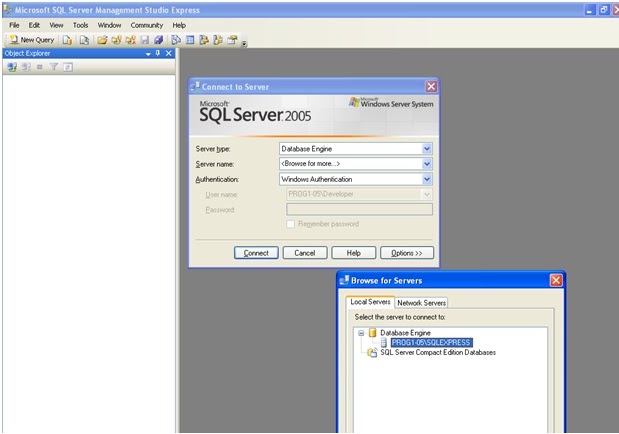This screenshot has height=434, width=619.
Task: Click the disabled User name dropdown arrow
Action: coord(427,194)
